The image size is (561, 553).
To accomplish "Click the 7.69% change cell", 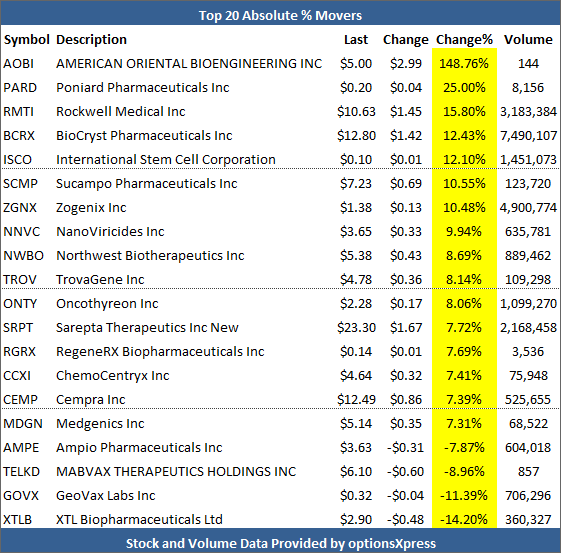I will click(x=464, y=351).
